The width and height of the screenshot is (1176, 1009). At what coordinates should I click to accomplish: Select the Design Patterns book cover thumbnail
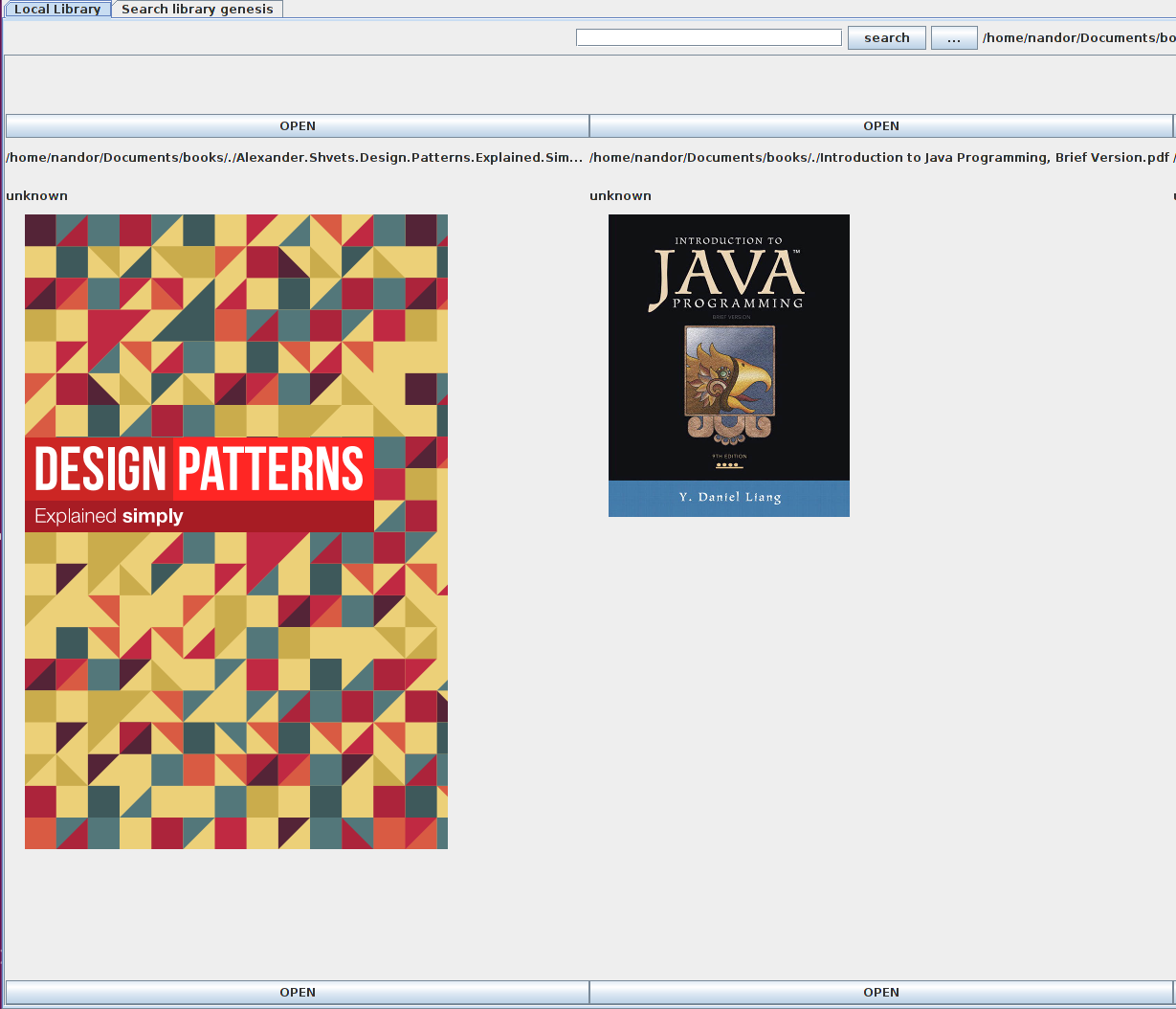[236, 531]
